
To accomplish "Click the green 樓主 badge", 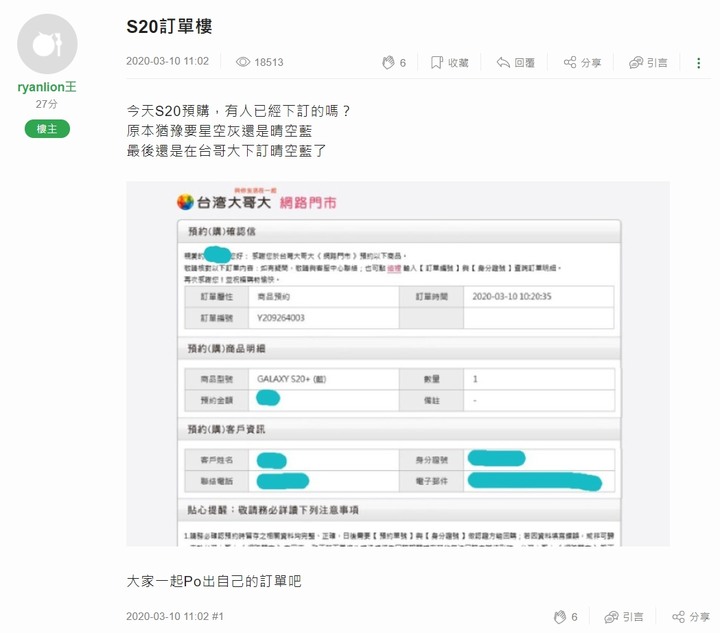I will [47, 129].
